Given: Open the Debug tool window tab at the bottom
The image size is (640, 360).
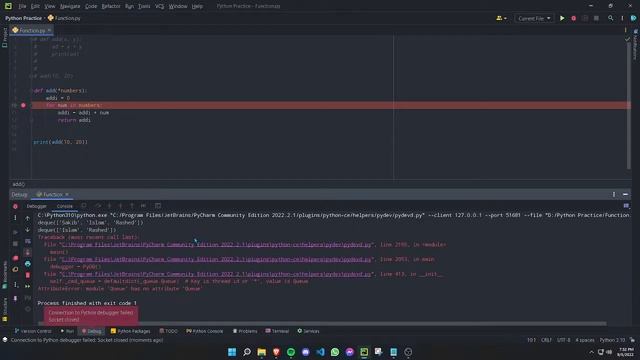Looking at the screenshot, I should [91, 331].
